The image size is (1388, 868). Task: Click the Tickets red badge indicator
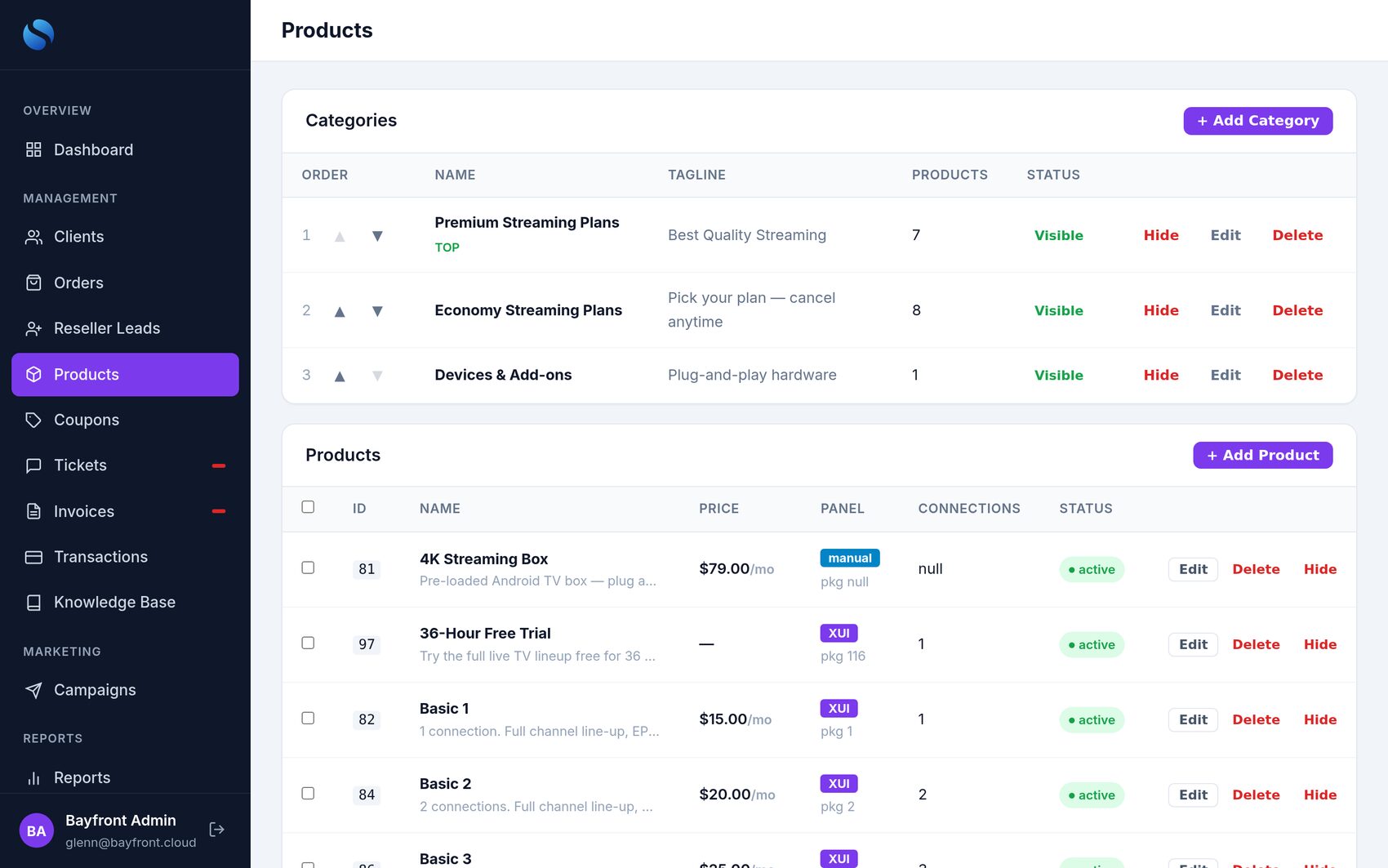point(219,465)
